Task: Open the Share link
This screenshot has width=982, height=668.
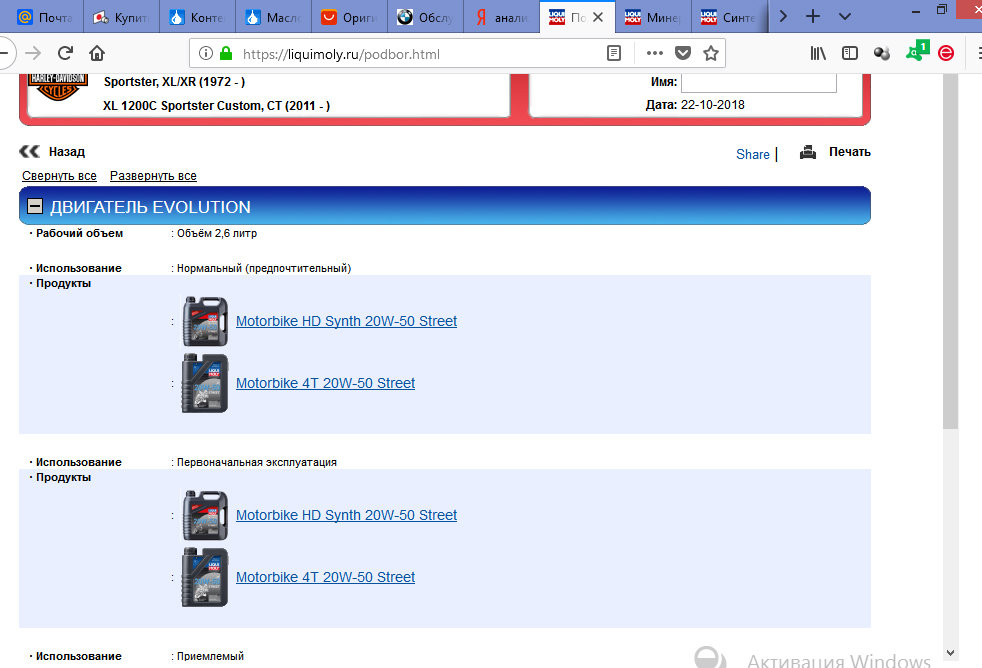Action: [x=753, y=154]
